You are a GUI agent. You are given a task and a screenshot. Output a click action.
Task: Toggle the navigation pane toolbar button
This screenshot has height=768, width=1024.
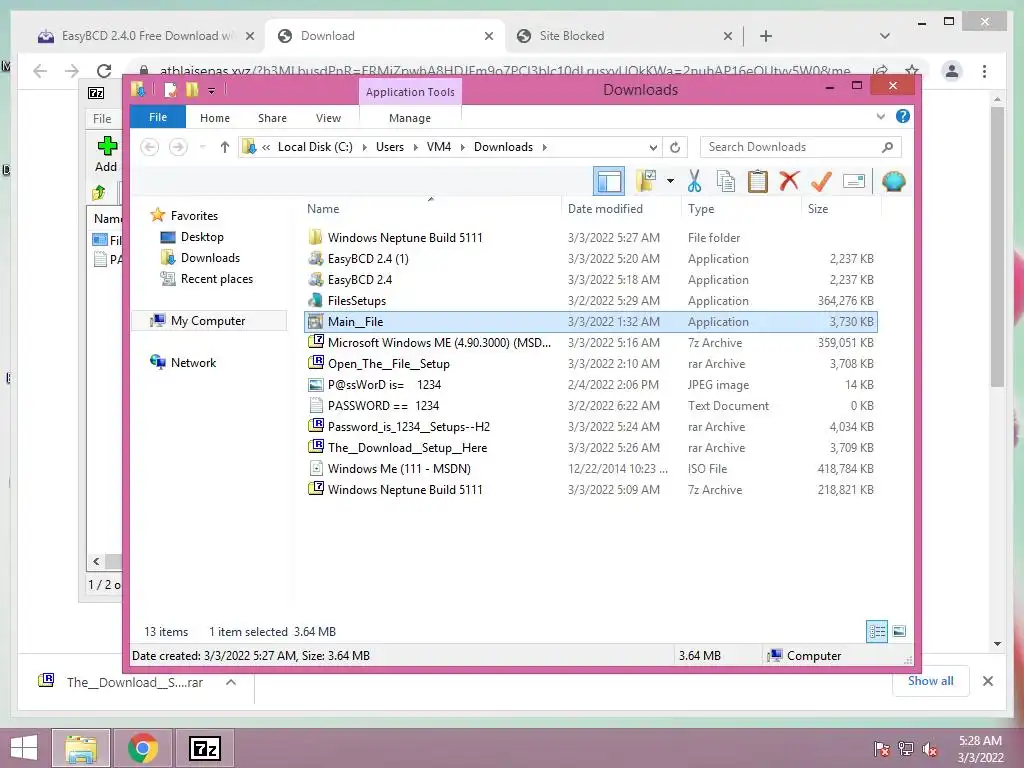[609, 182]
